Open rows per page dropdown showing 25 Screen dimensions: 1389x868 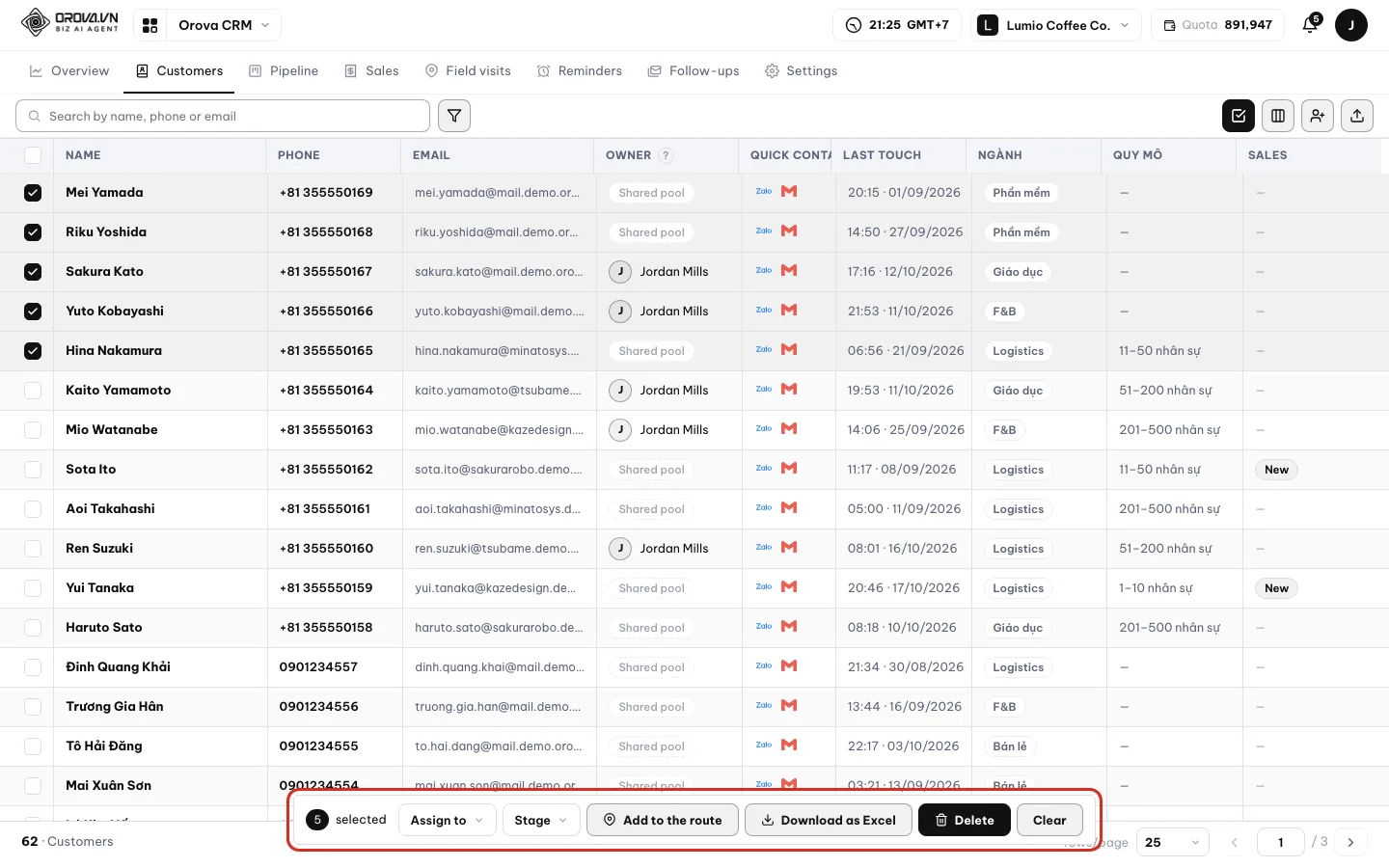point(1172,842)
